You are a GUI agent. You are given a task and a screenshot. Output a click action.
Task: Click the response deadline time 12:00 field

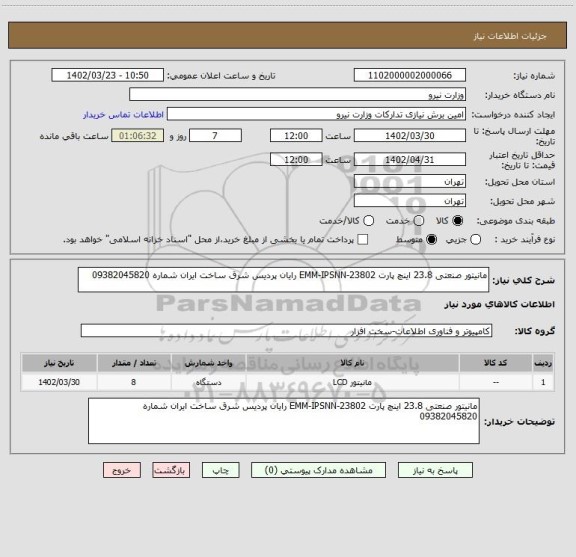[x=296, y=136]
